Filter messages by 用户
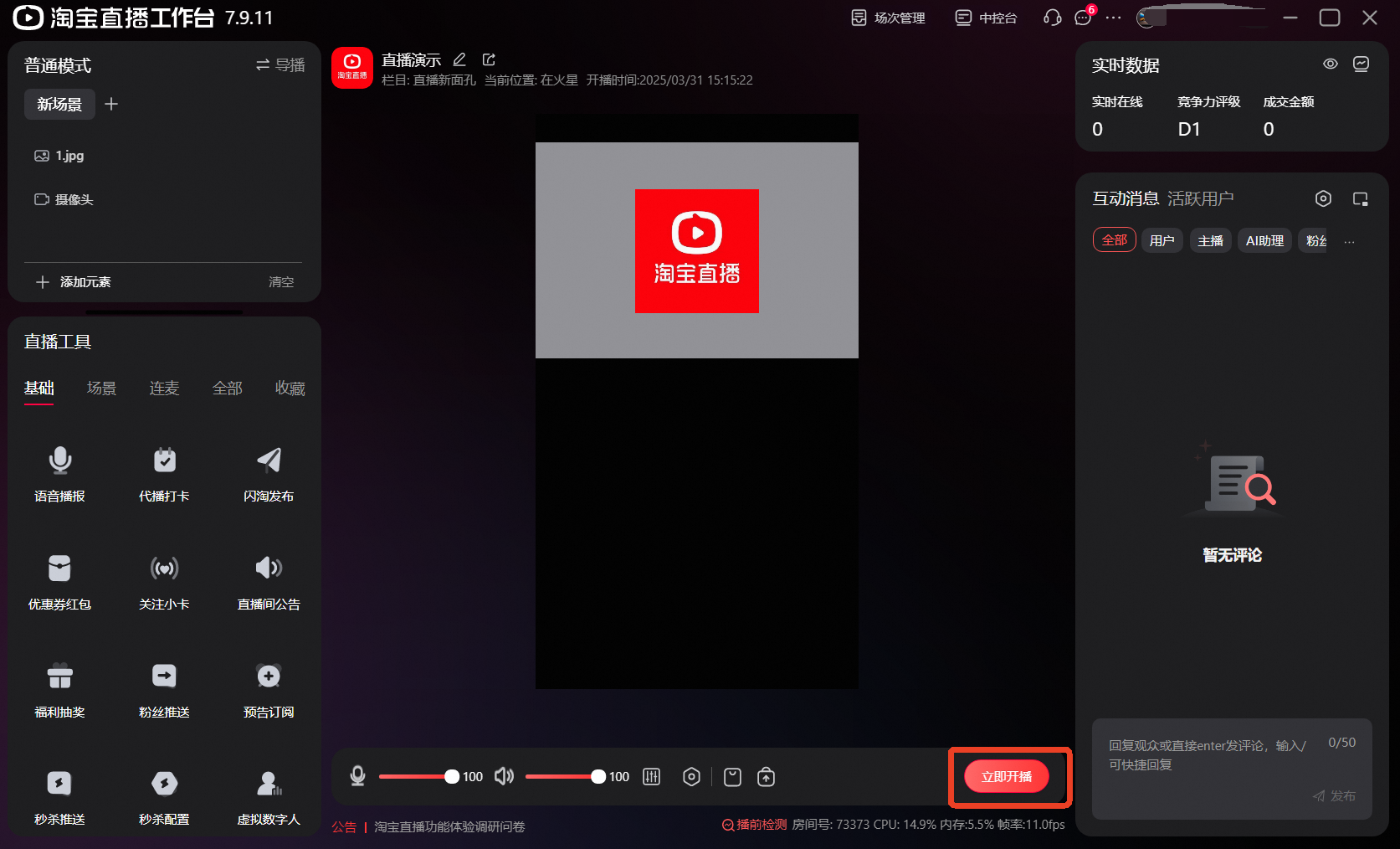This screenshot has width=1400, height=849. [x=1162, y=240]
